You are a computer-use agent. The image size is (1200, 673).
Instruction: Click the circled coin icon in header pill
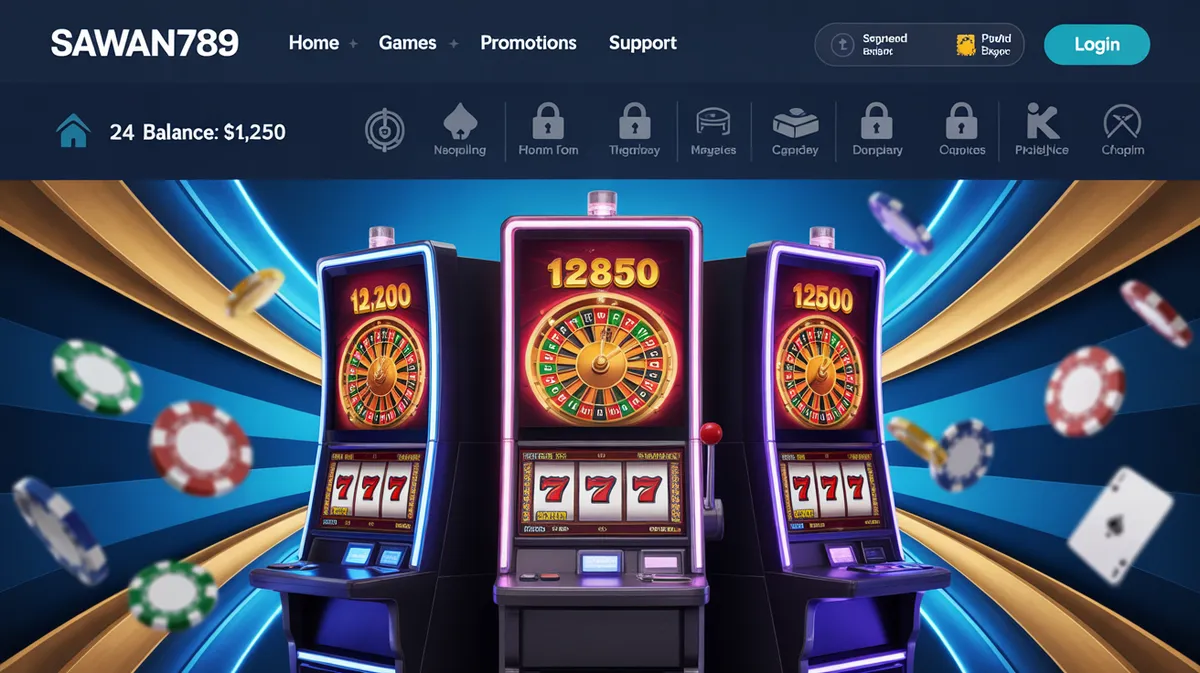tap(842, 44)
